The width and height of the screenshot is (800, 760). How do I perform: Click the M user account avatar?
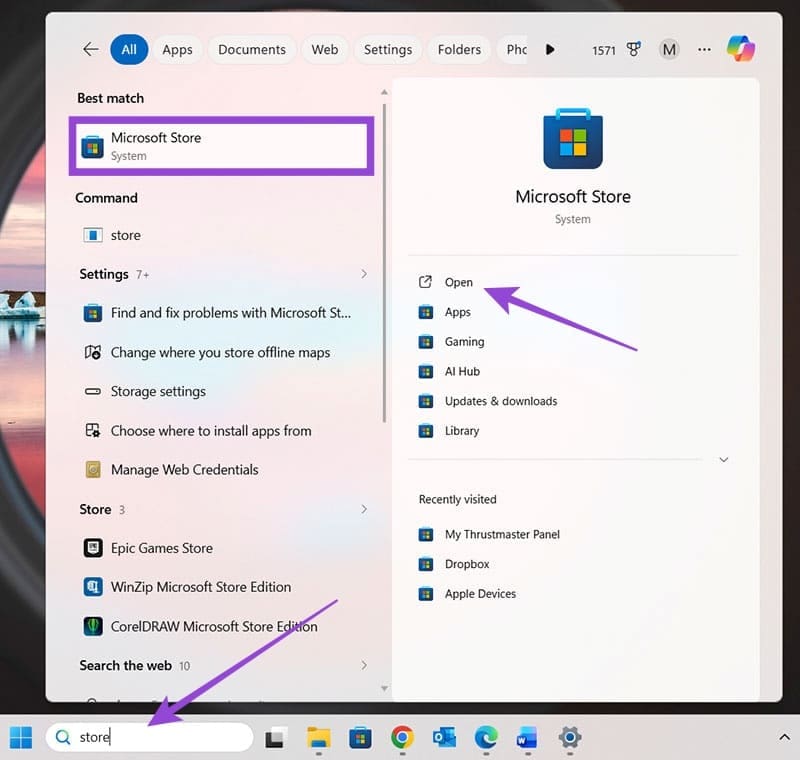(669, 49)
